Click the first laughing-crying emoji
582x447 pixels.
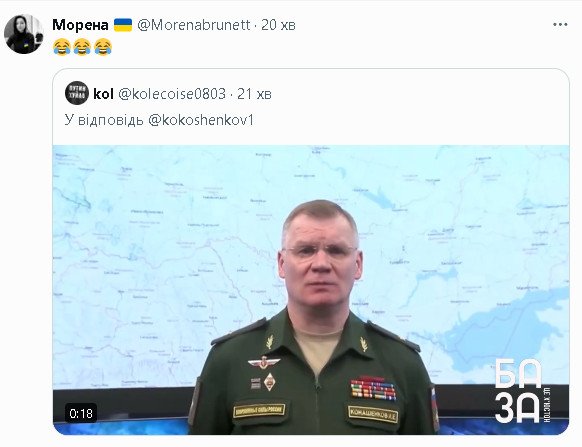(x=62, y=47)
